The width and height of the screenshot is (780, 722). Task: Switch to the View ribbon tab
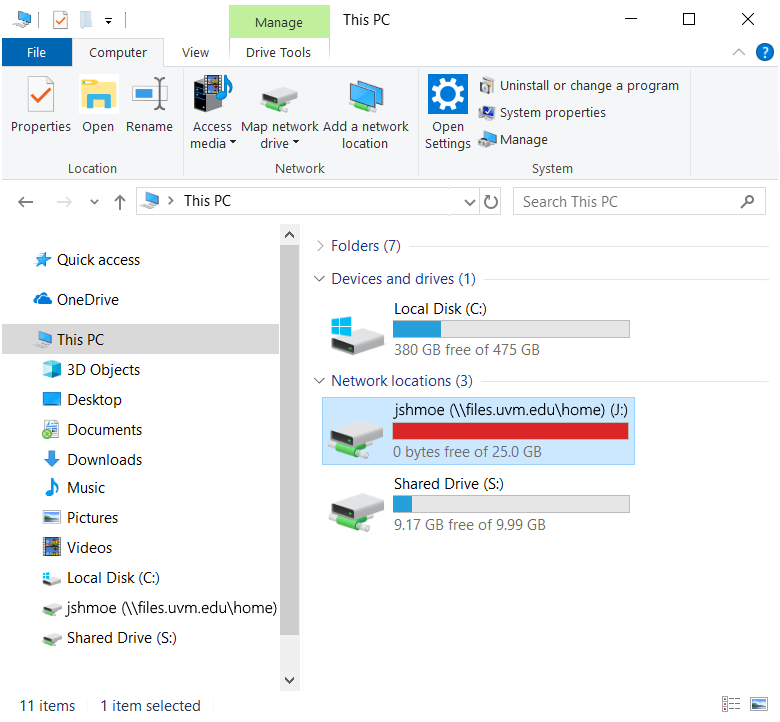click(195, 52)
